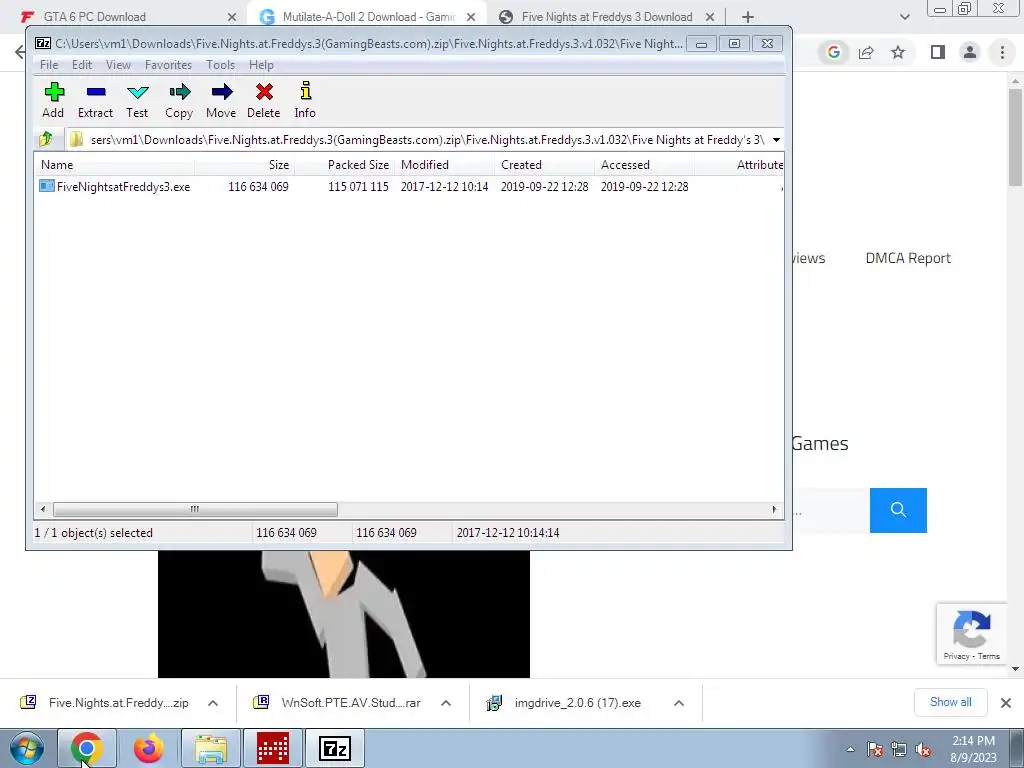This screenshot has width=1024, height=768.
Task: Close the Five Nights at Freddys 3 tab
Action: point(710,17)
